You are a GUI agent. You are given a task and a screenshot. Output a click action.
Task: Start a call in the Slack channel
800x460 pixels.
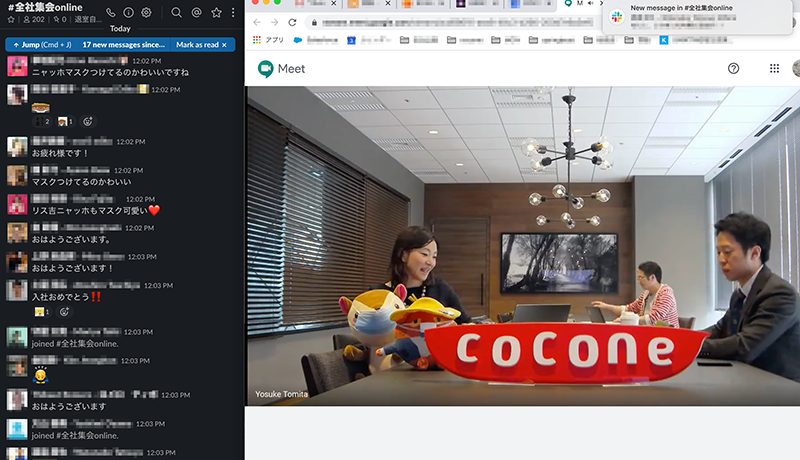pyautogui.click(x=111, y=12)
